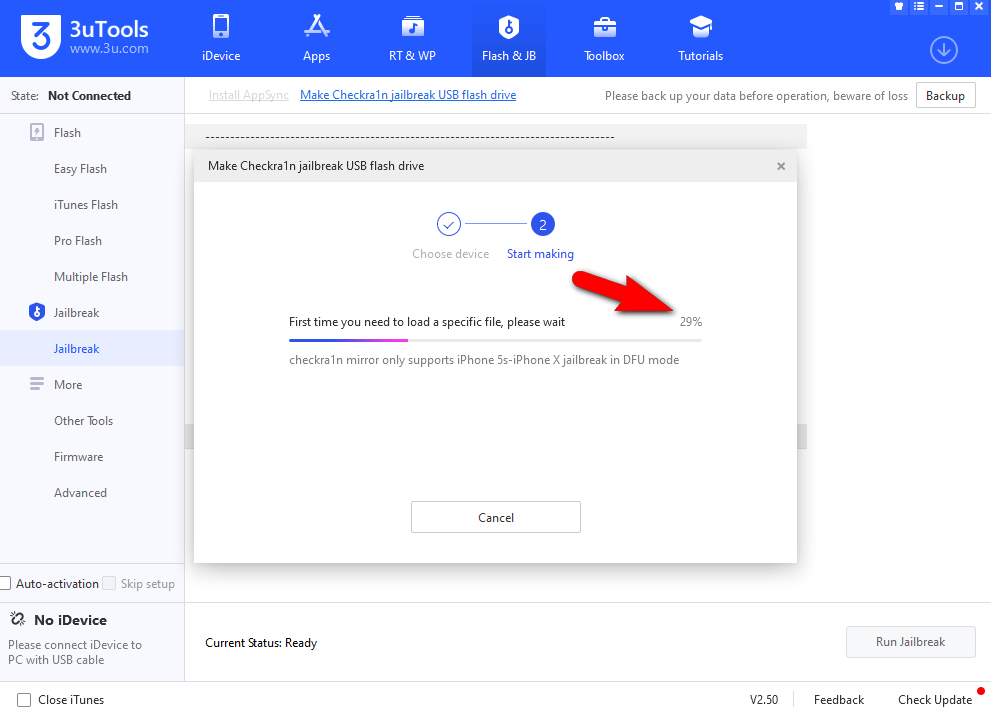The width and height of the screenshot is (991, 711).
Task: Open the RT & WP icon
Action: point(413,27)
